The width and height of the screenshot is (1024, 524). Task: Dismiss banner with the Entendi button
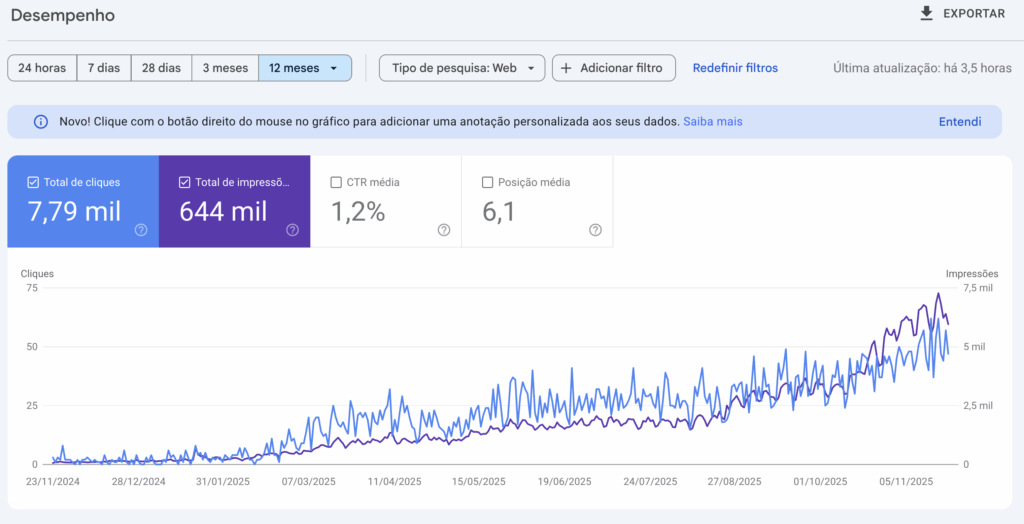[959, 122]
